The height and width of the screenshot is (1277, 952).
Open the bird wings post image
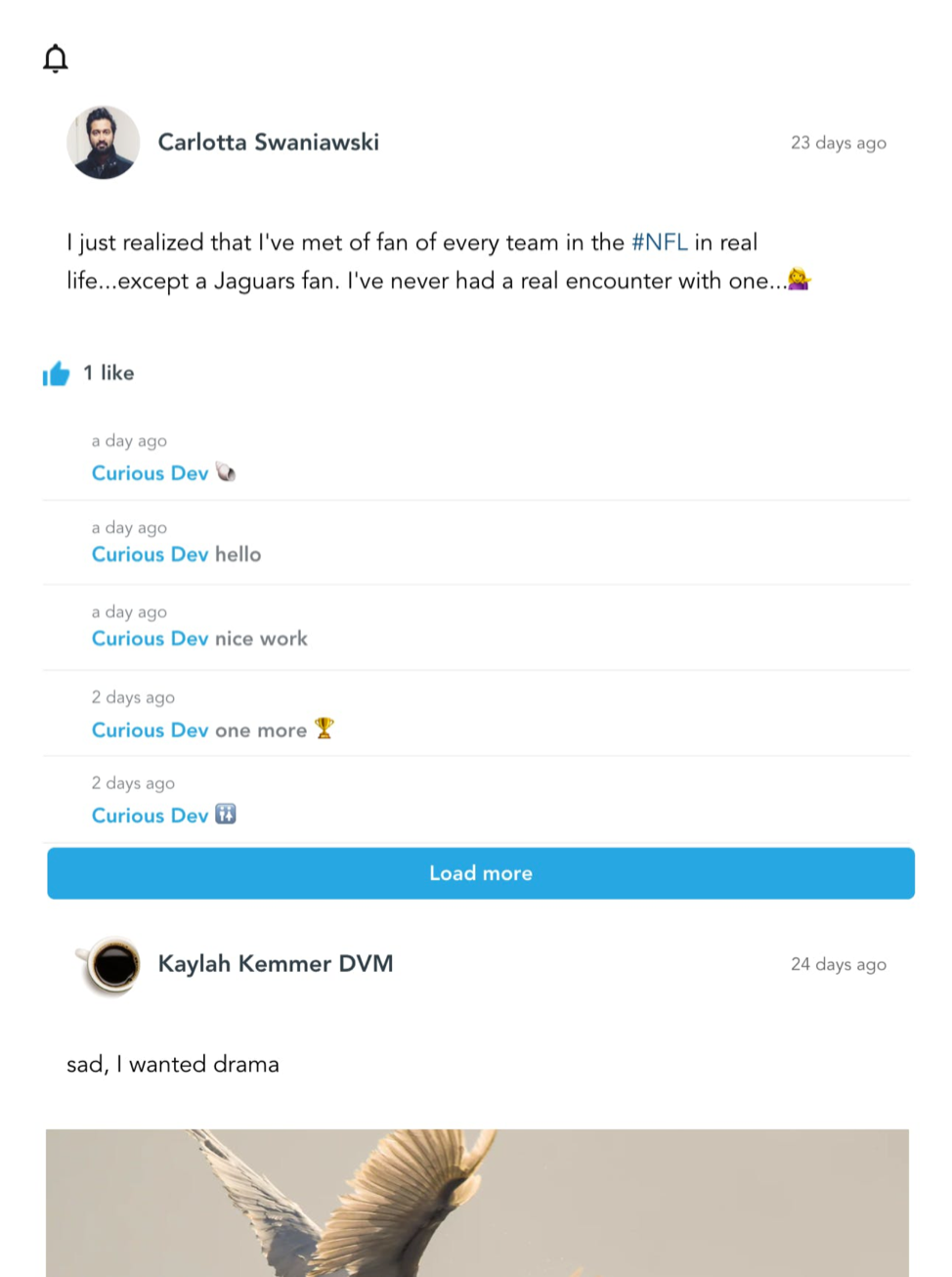[x=477, y=1203]
